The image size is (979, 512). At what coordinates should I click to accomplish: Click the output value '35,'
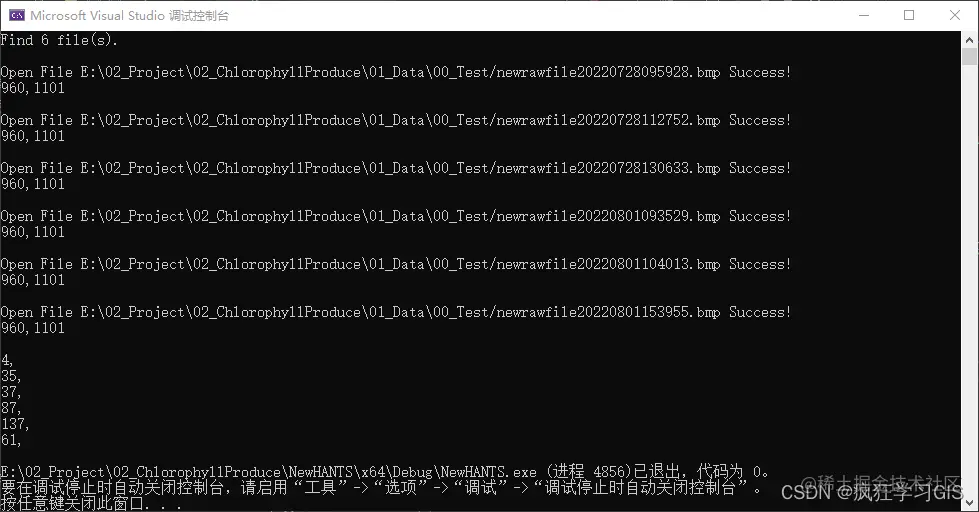point(11,377)
